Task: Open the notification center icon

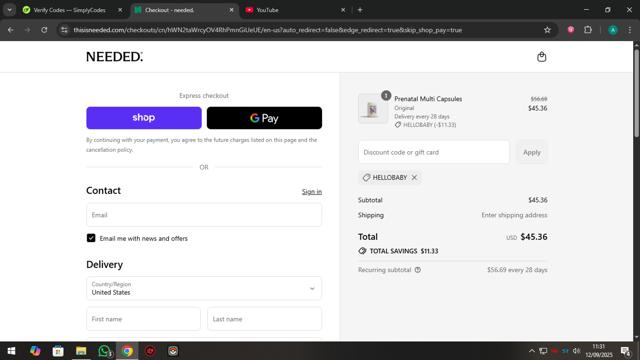Action: click(x=625, y=351)
